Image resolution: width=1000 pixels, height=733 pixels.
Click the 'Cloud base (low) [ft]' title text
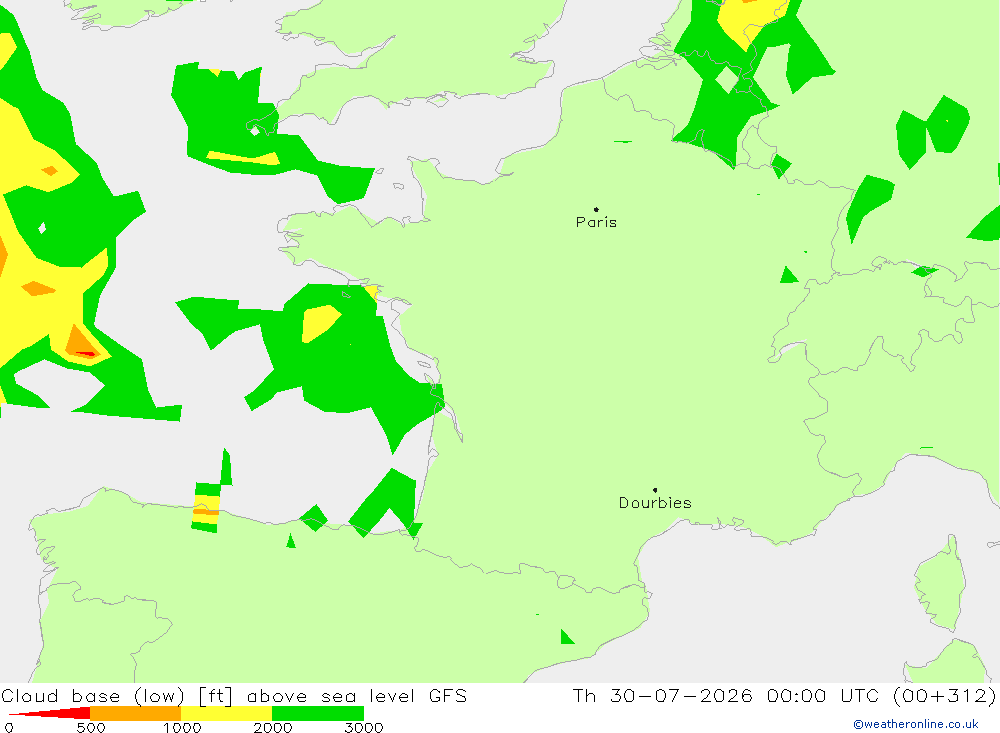(x=117, y=696)
